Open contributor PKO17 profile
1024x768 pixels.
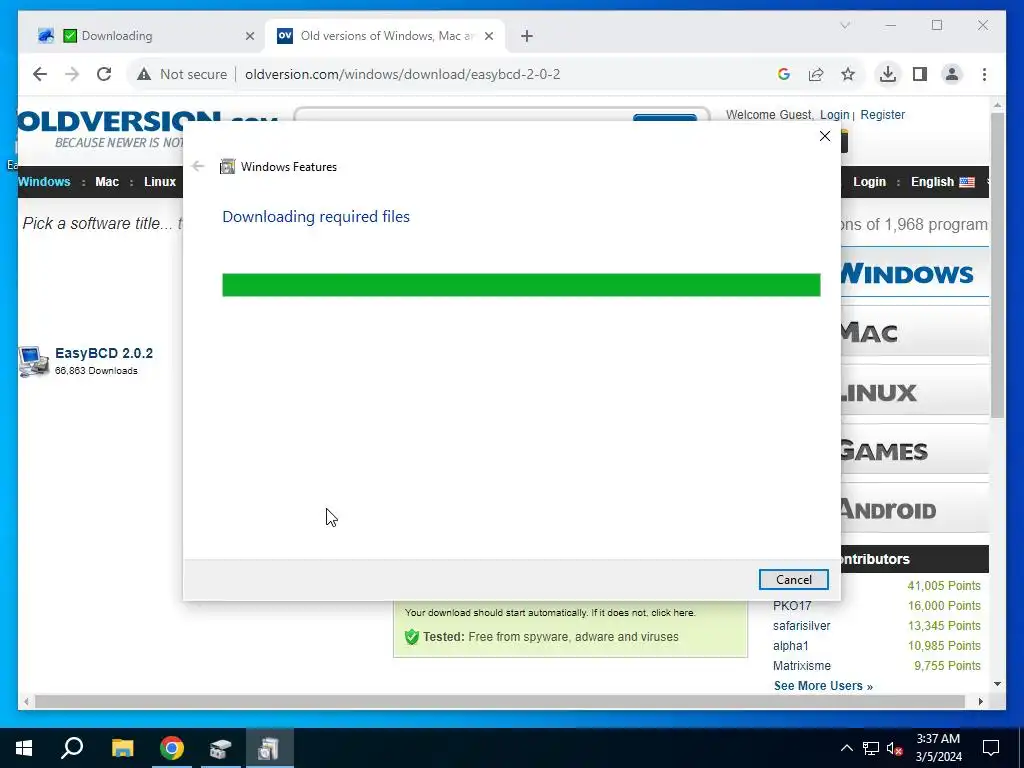[x=792, y=605]
